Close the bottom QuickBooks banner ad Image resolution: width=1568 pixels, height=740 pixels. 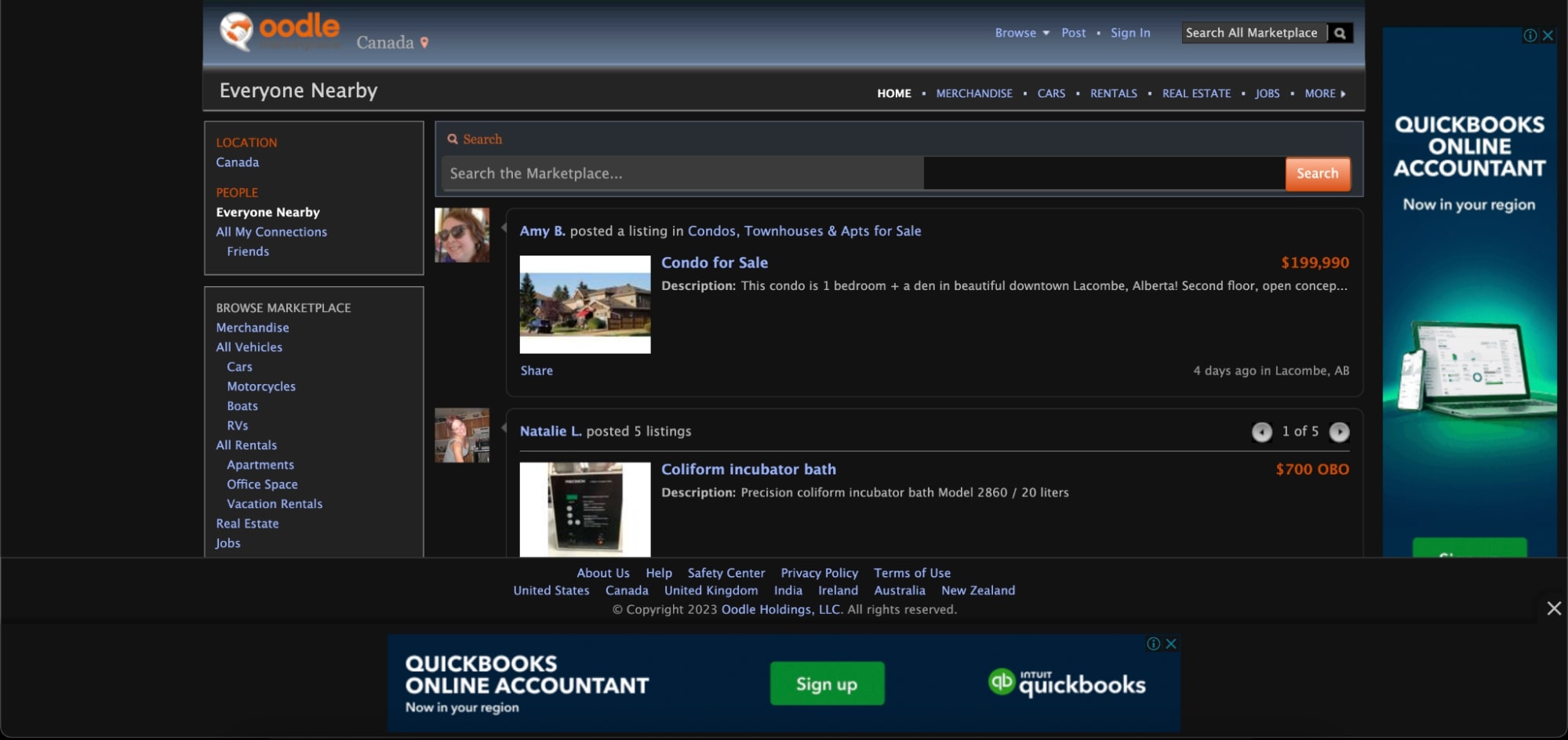(1171, 644)
